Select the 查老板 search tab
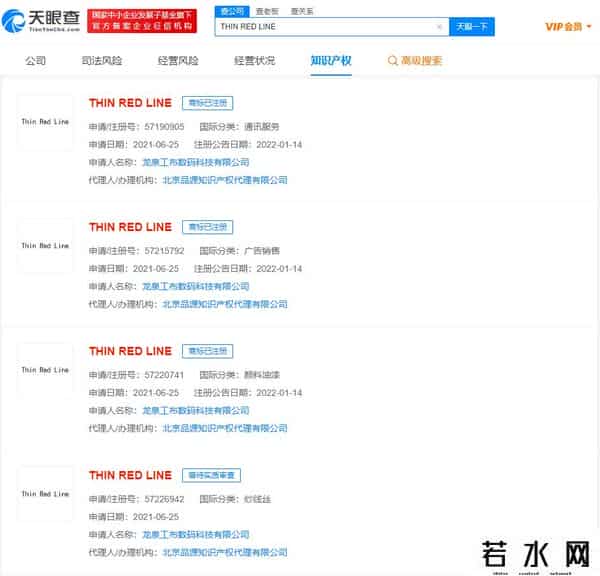Screen dimensions: 600x576 click(x=267, y=11)
